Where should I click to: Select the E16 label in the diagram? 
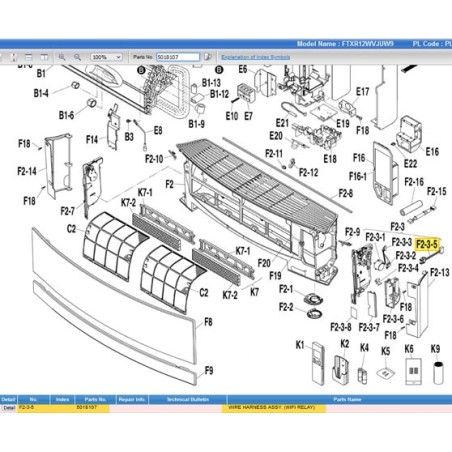click(432, 152)
